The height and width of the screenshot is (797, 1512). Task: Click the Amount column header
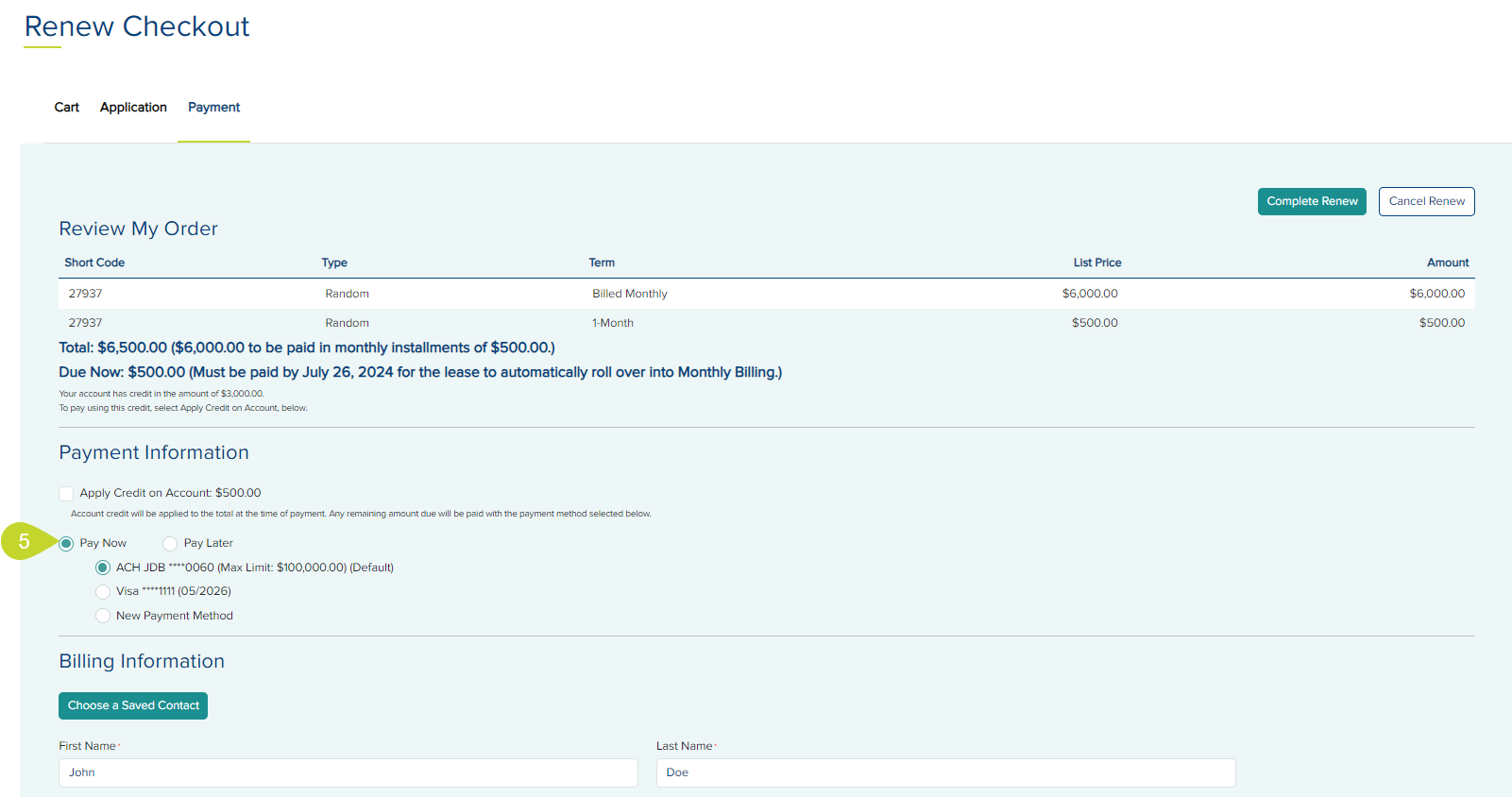[1447, 263]
